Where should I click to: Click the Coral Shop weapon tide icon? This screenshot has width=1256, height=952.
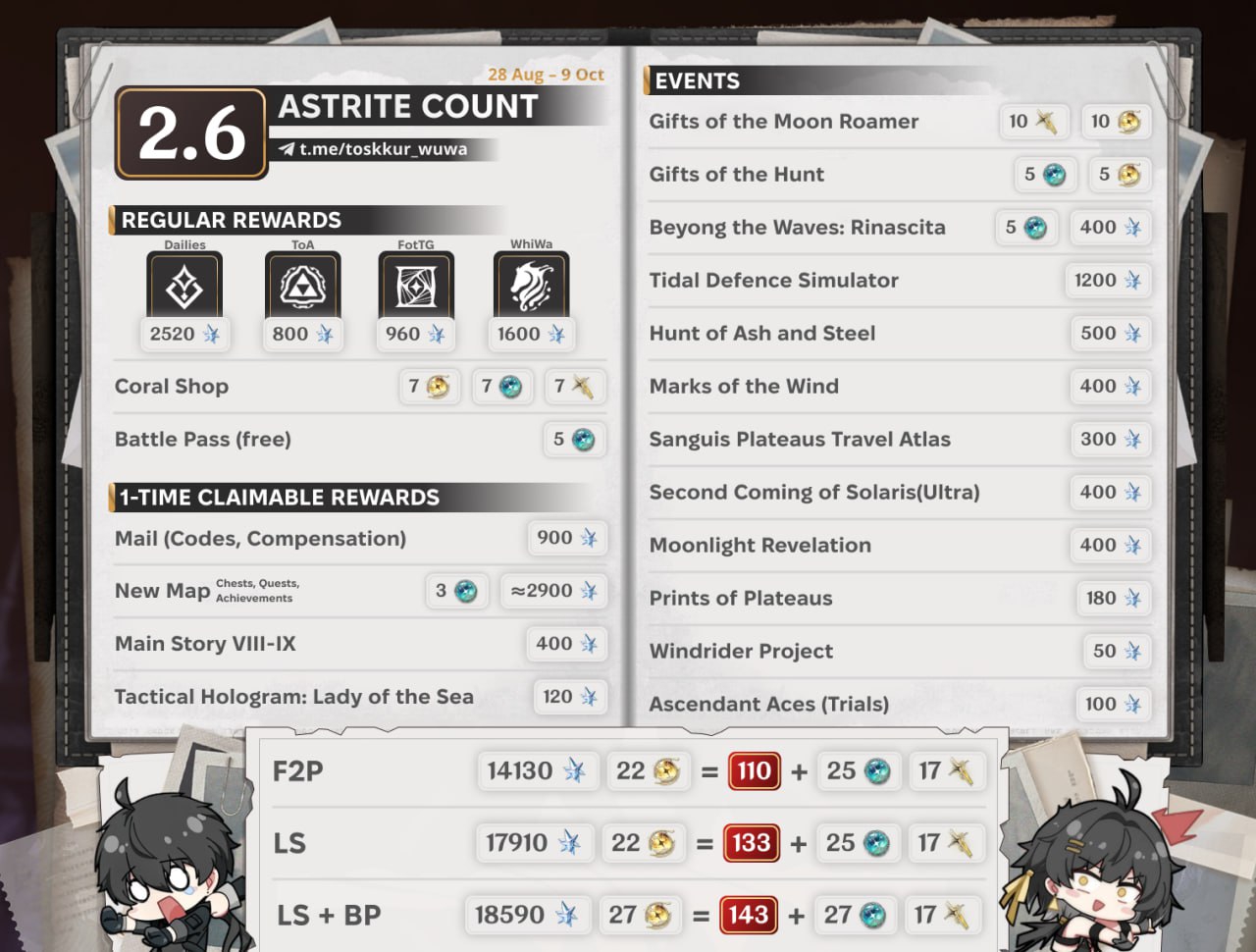coord(582,387)
